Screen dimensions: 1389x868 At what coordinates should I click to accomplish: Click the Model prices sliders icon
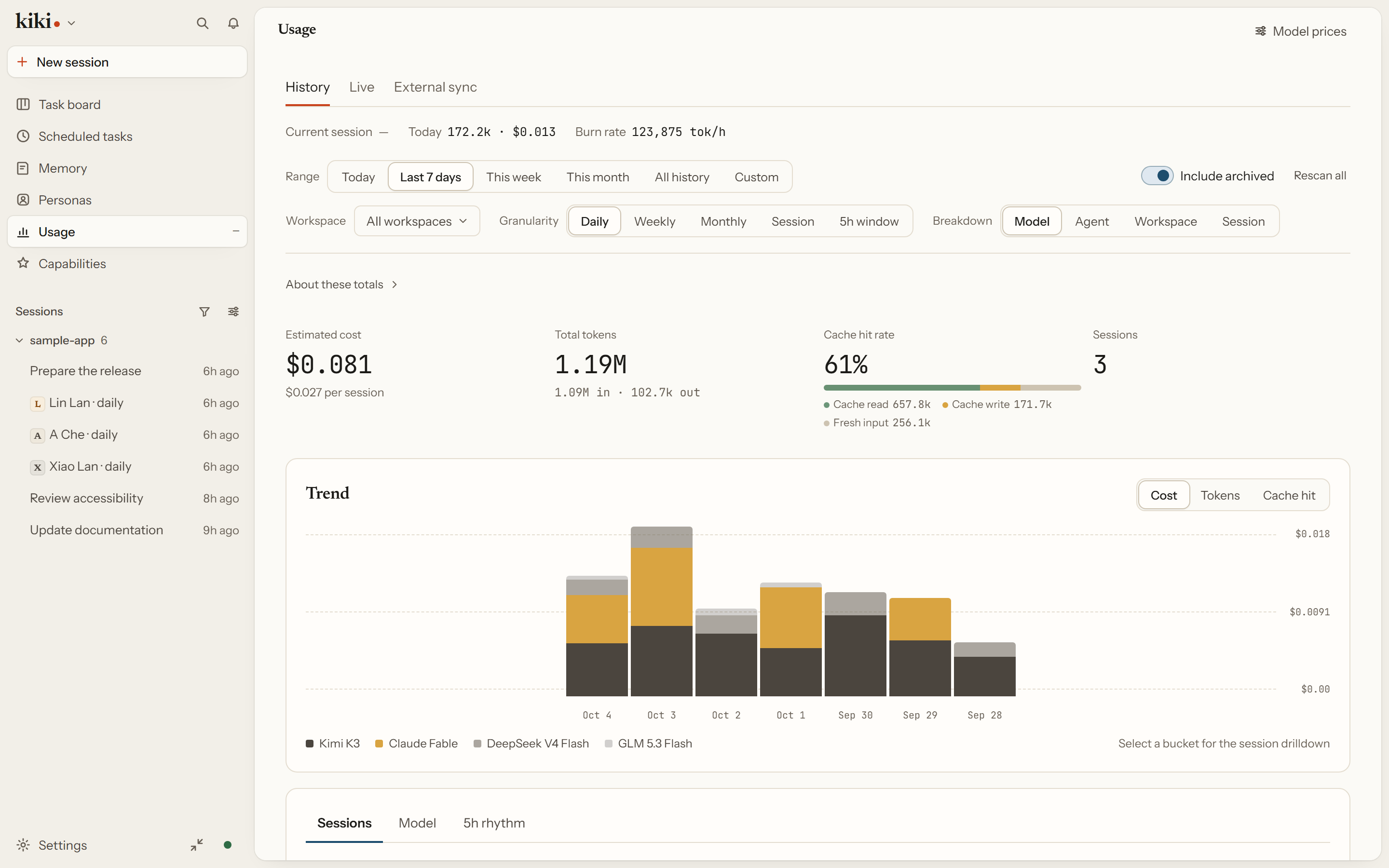[x=1260, y=31]
